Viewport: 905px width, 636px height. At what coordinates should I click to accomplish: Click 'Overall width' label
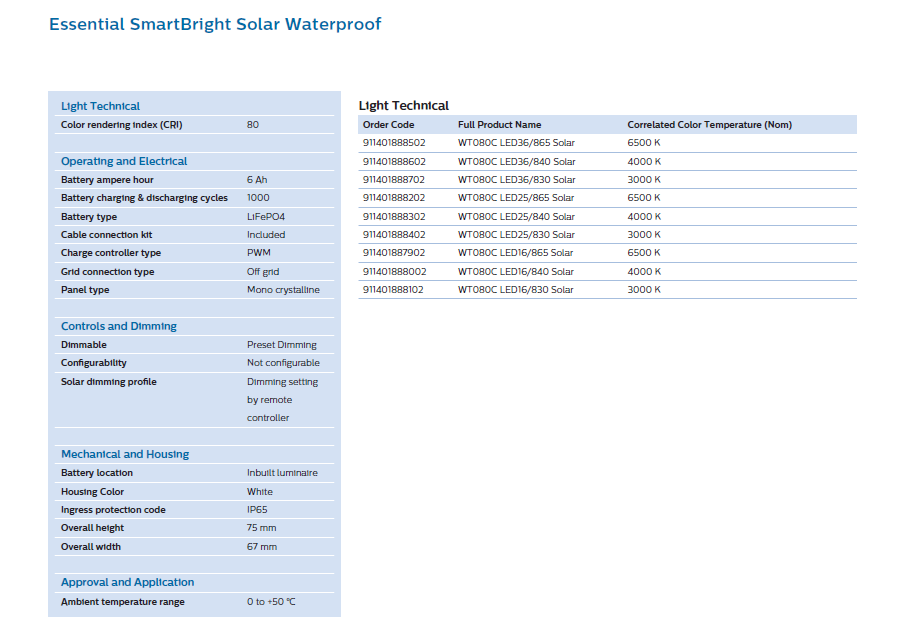[x=91, y=547]
